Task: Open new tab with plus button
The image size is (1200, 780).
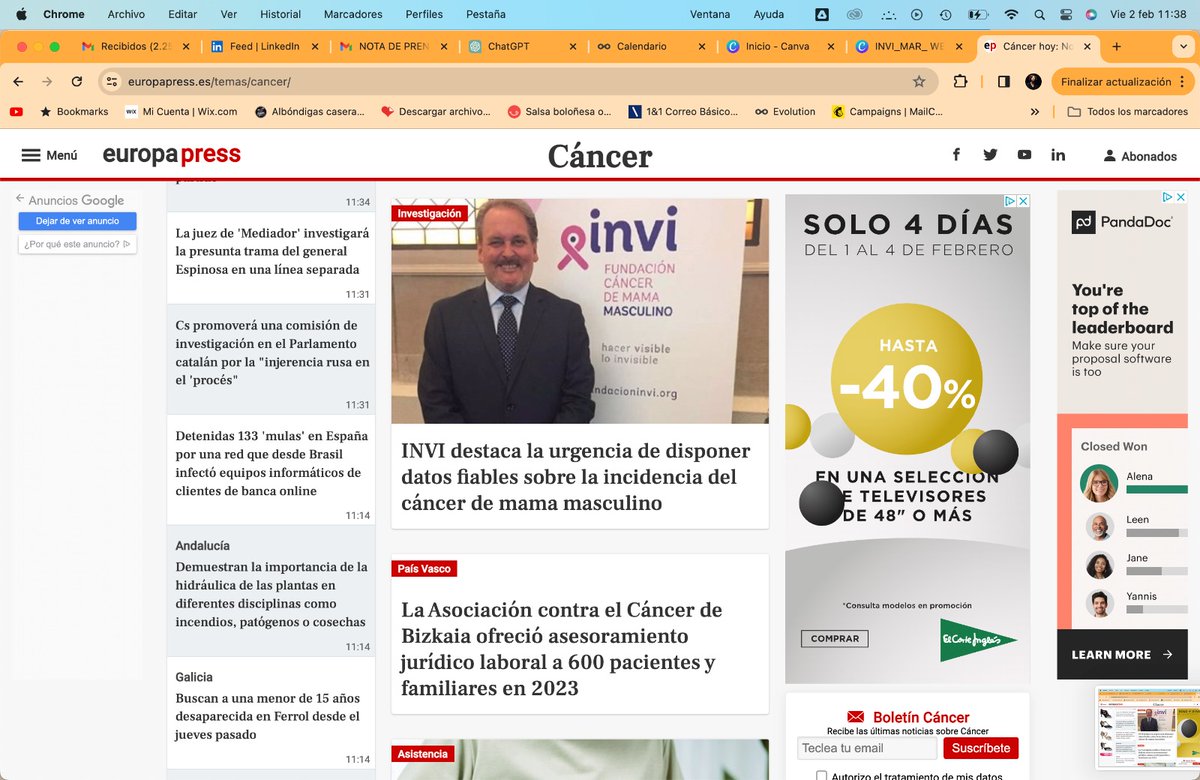Action: pyautogui.click(x=1116, y=46)
